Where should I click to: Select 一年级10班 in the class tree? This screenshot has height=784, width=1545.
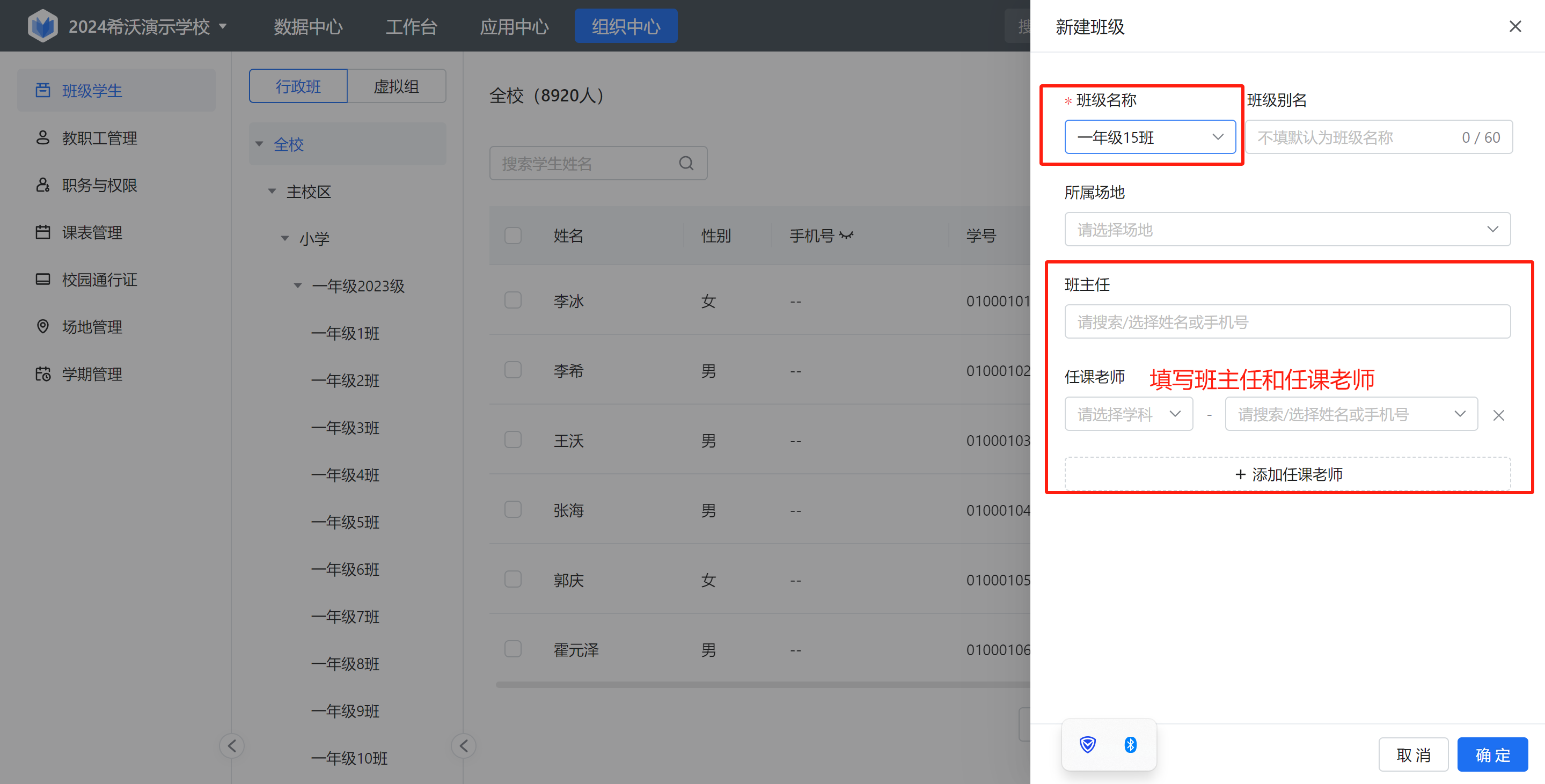(350, 758)
